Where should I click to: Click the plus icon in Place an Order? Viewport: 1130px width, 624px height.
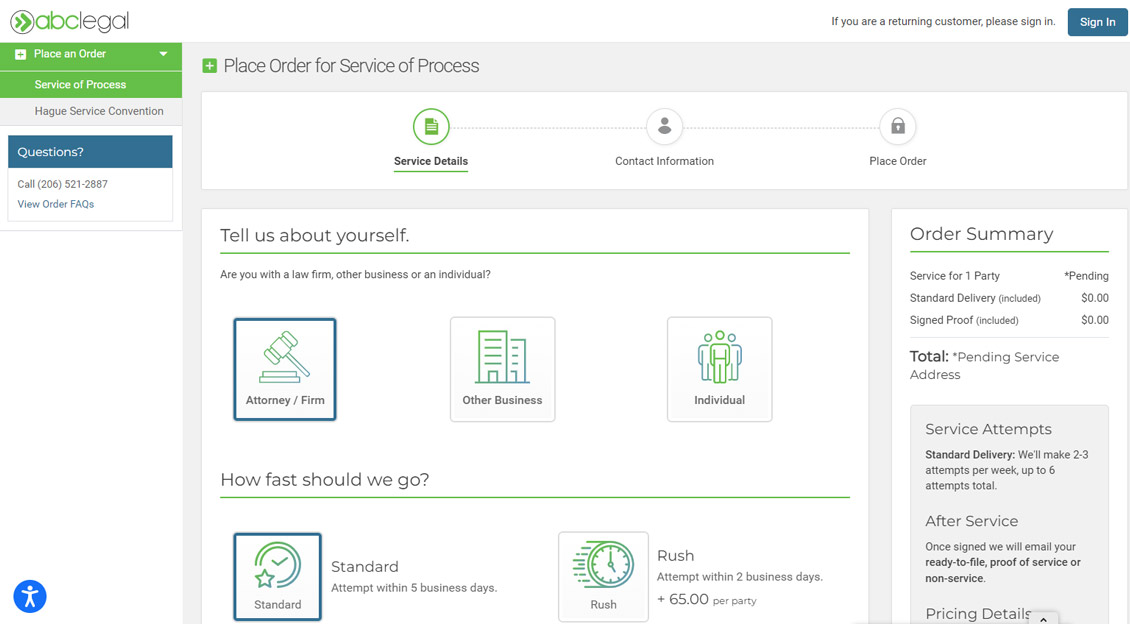20,54
